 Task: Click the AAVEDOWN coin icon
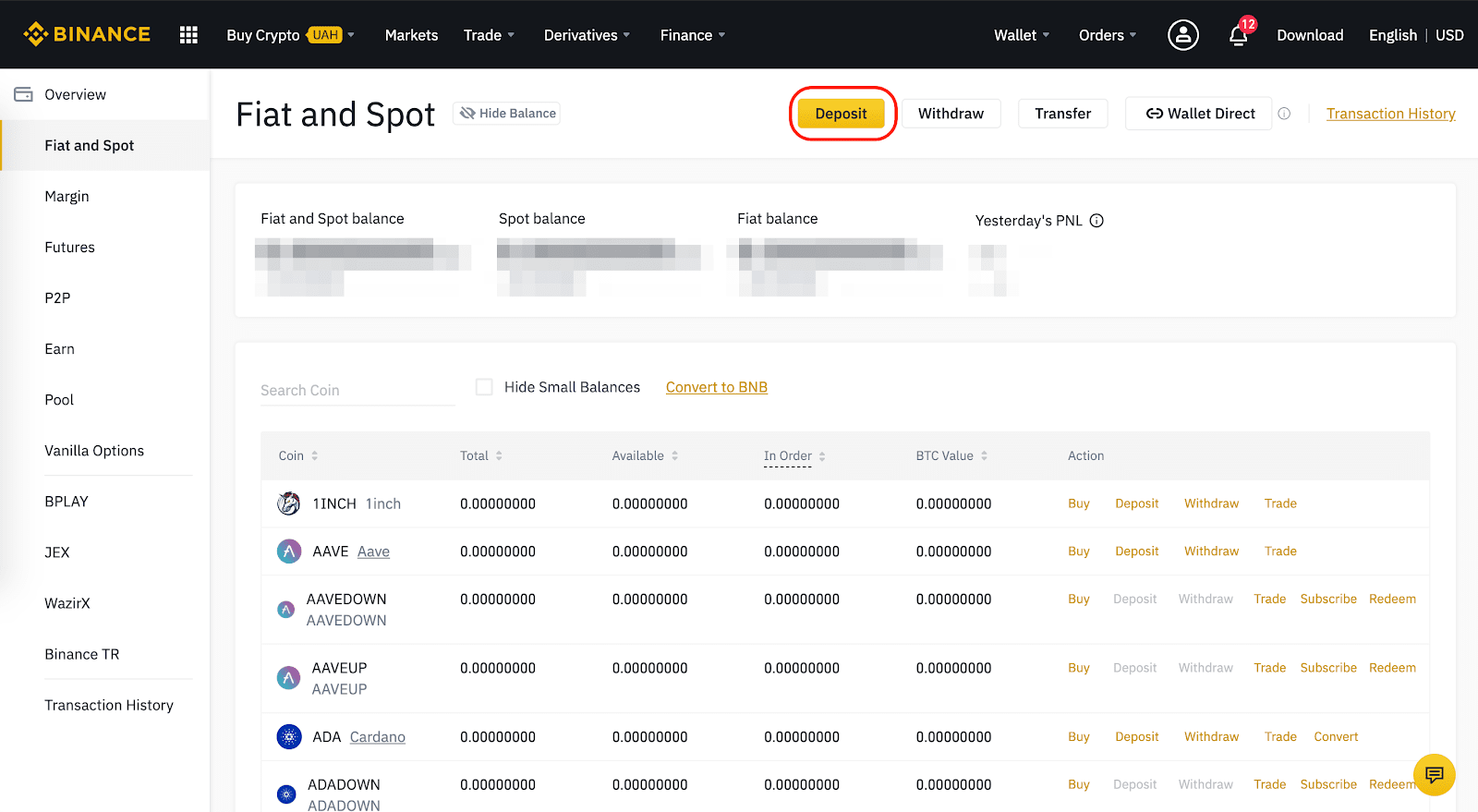coord(286,610)
